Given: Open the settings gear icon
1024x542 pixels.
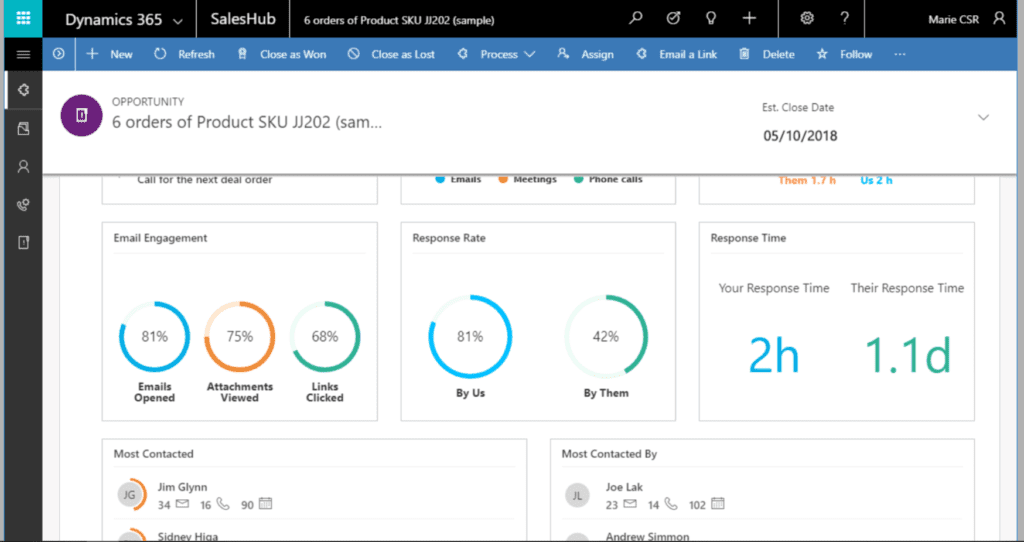Looking at the screenshot, I should tap(808, 19).
